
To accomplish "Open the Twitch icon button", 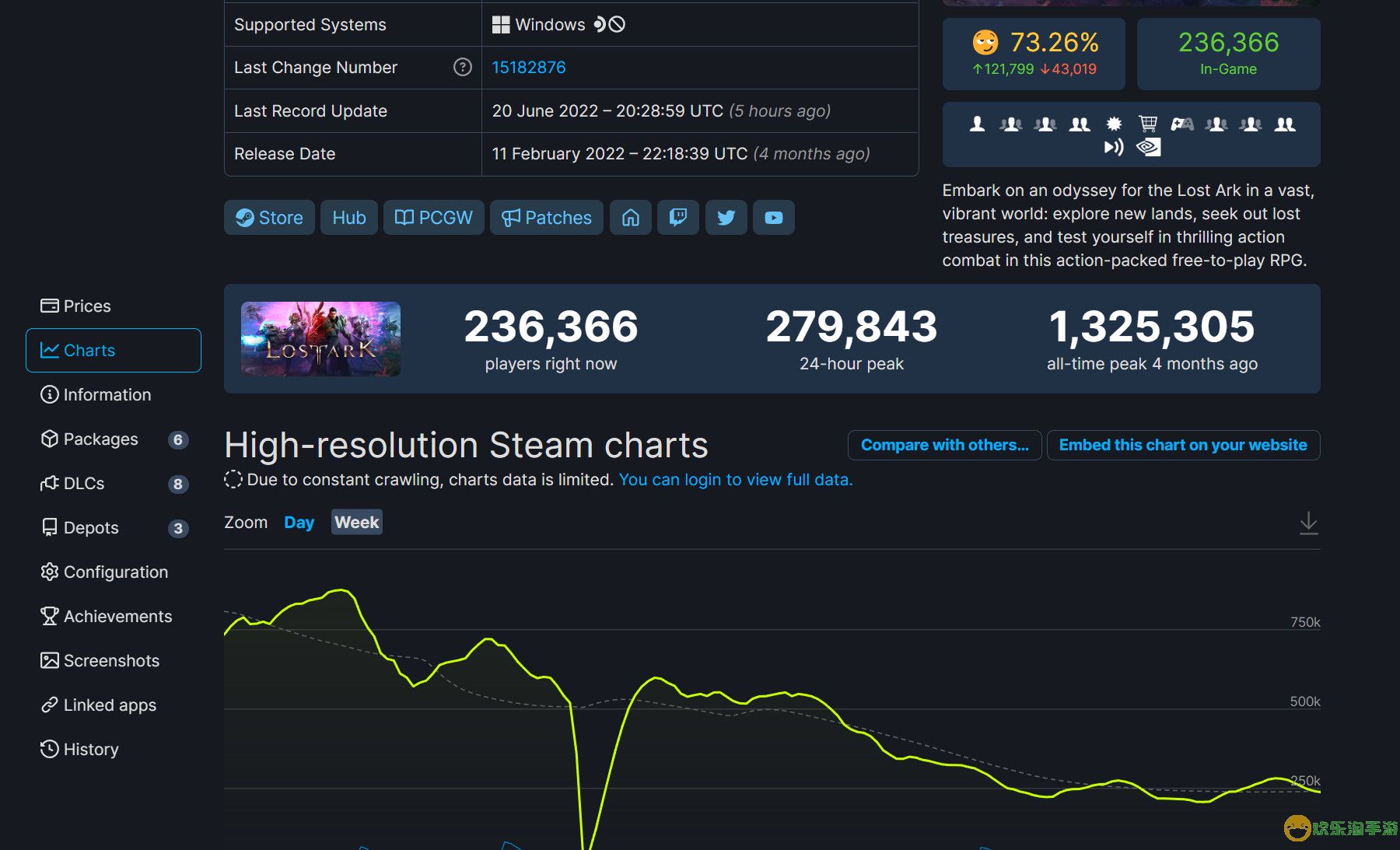I will click(678, 218).
